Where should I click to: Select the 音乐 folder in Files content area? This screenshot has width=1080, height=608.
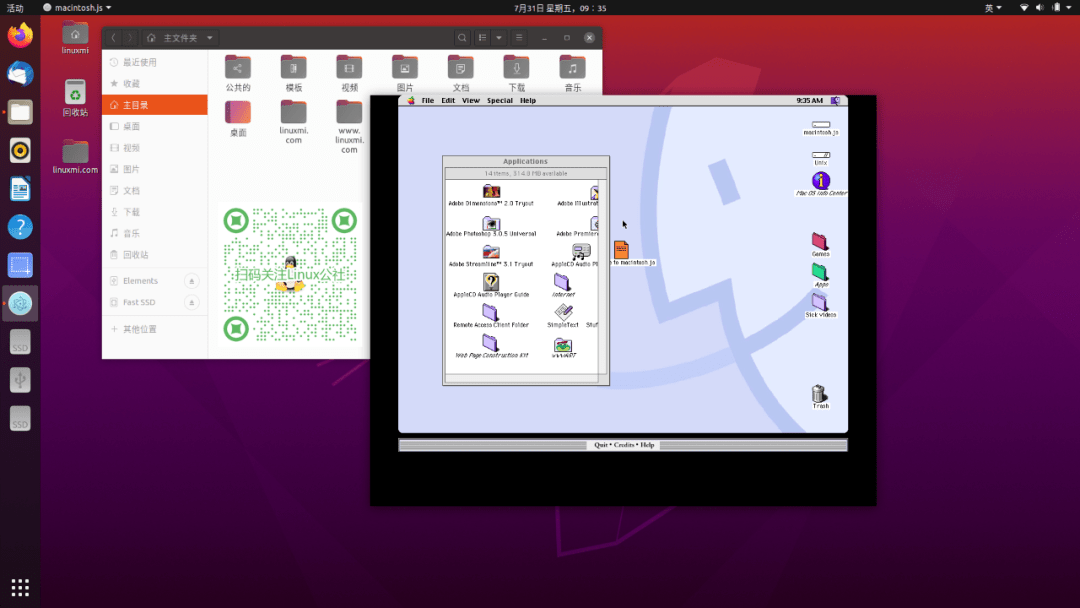572,73
